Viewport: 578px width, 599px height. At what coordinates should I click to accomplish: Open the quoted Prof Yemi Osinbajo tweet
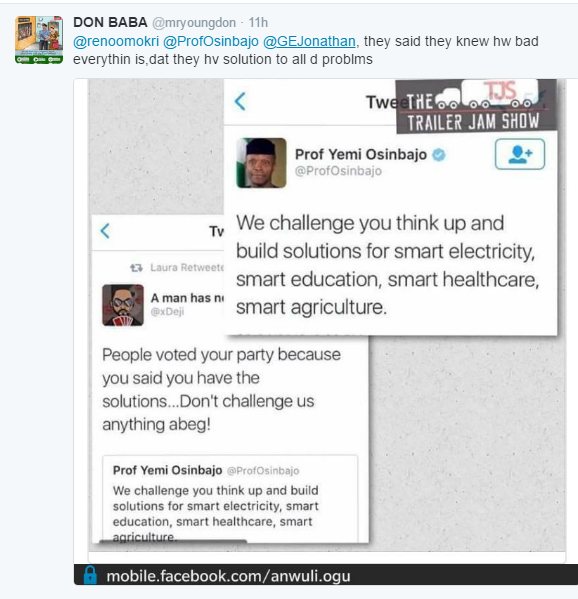click(230, 499)
